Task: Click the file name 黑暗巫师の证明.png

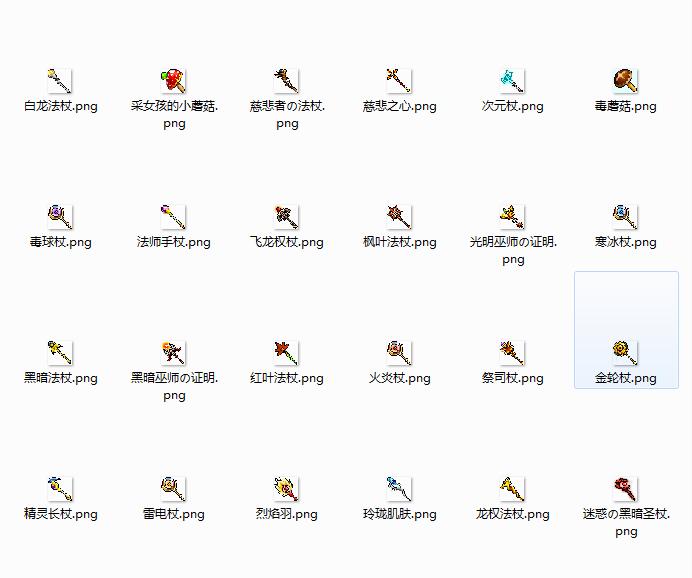Action: point(174,387)
